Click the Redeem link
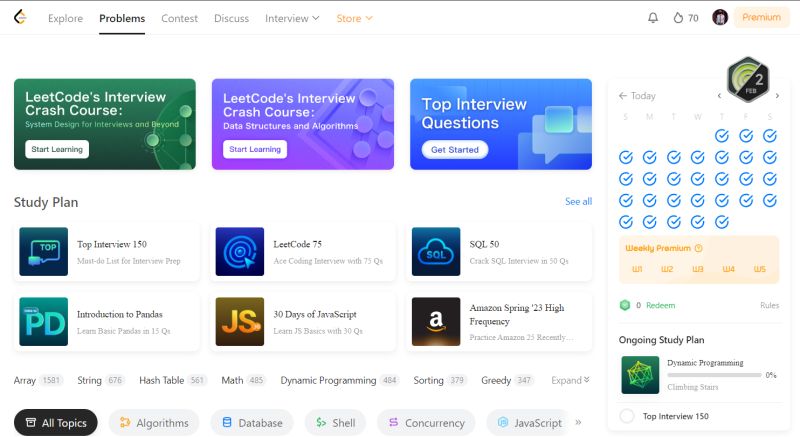Image resolution: width=800 pixels, height=437 pixels. point(660,305)
